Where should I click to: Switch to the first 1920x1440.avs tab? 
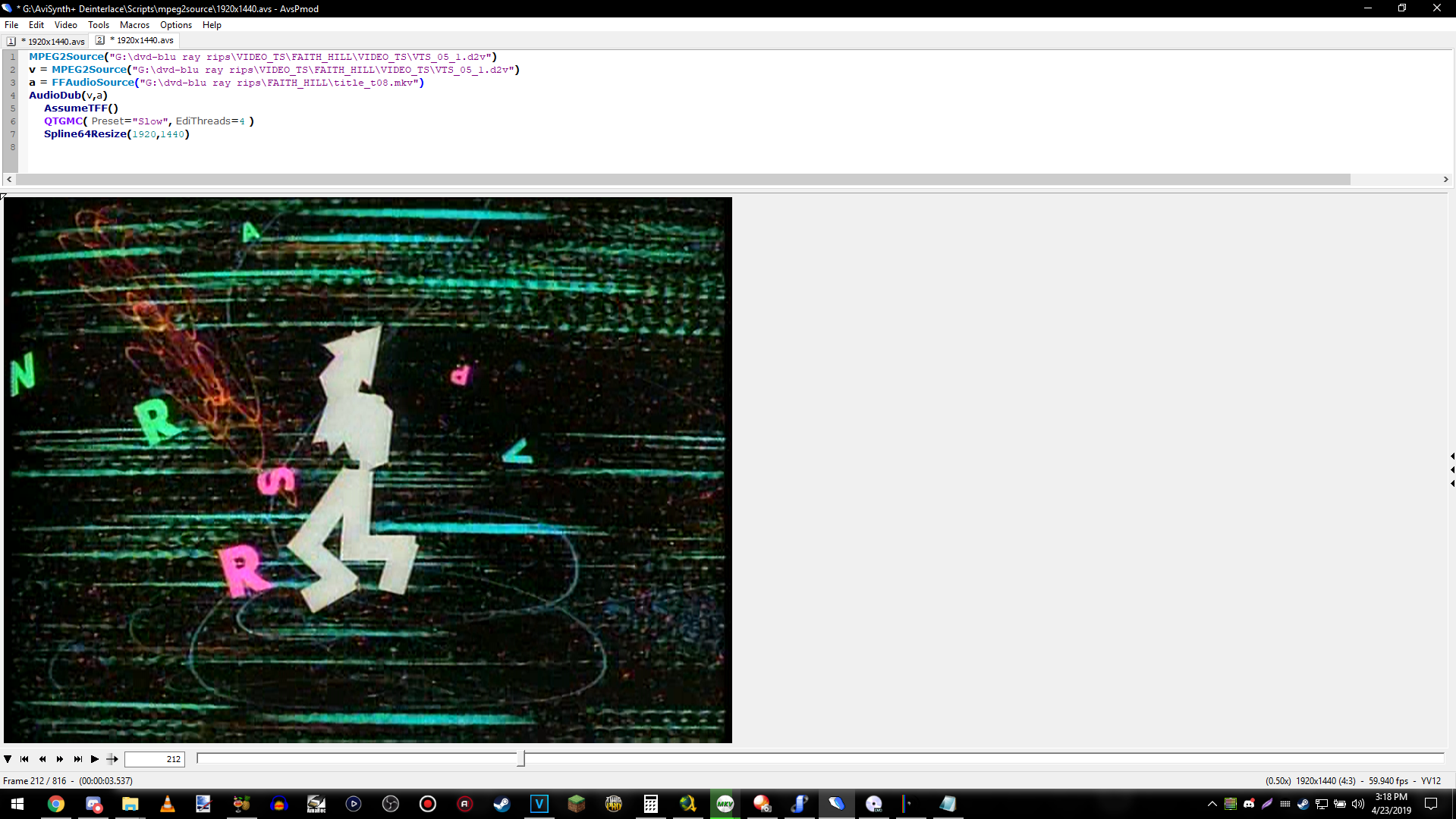(x=46, y=41)
